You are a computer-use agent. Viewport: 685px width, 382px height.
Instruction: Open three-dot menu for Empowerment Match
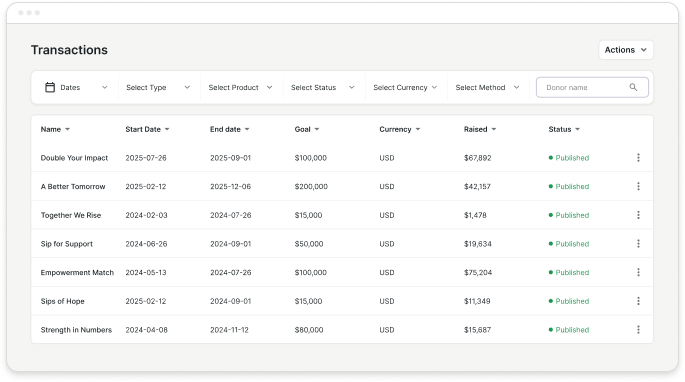[x=638, y=272]
